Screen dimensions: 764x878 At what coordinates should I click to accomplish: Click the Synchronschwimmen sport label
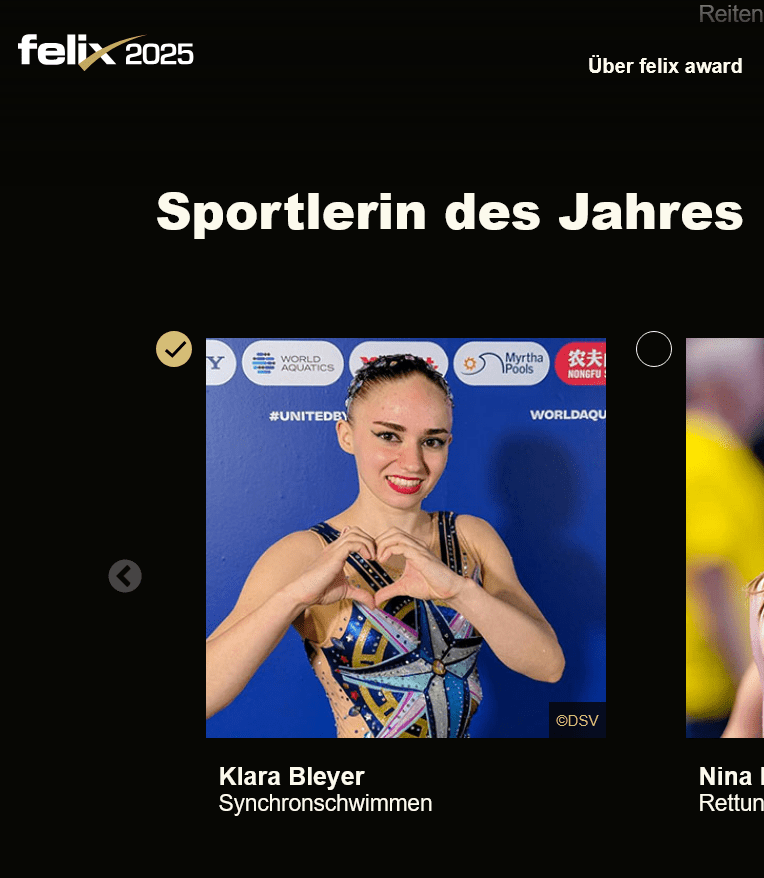click(x=325, y=803)
